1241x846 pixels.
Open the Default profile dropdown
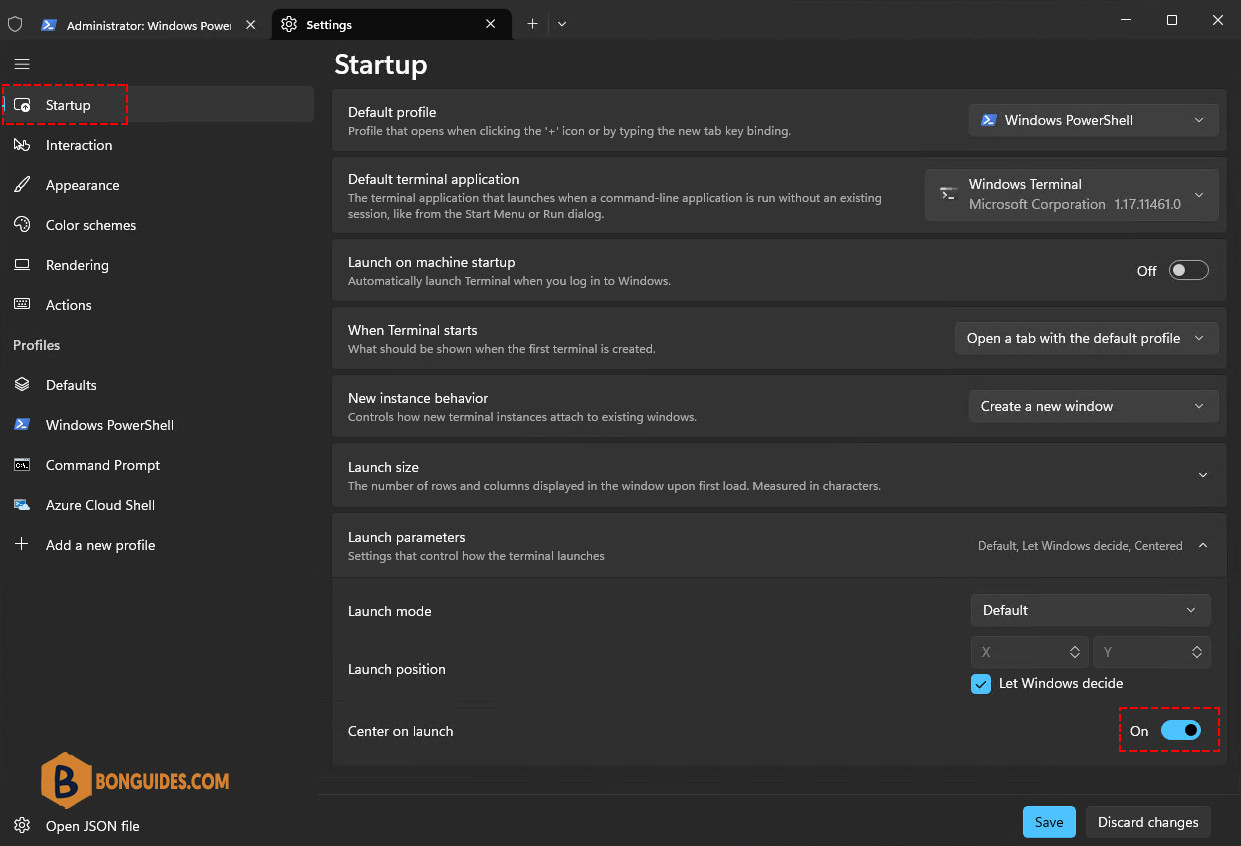point(1094,120)
